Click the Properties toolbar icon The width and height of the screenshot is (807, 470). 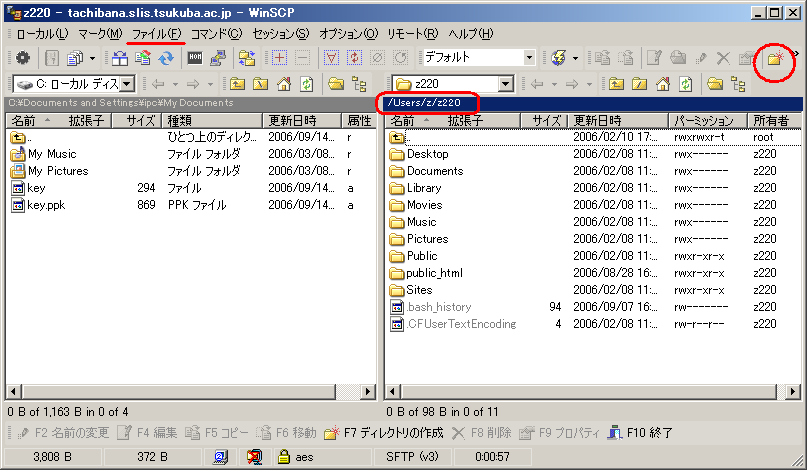(x=746, y=58)
